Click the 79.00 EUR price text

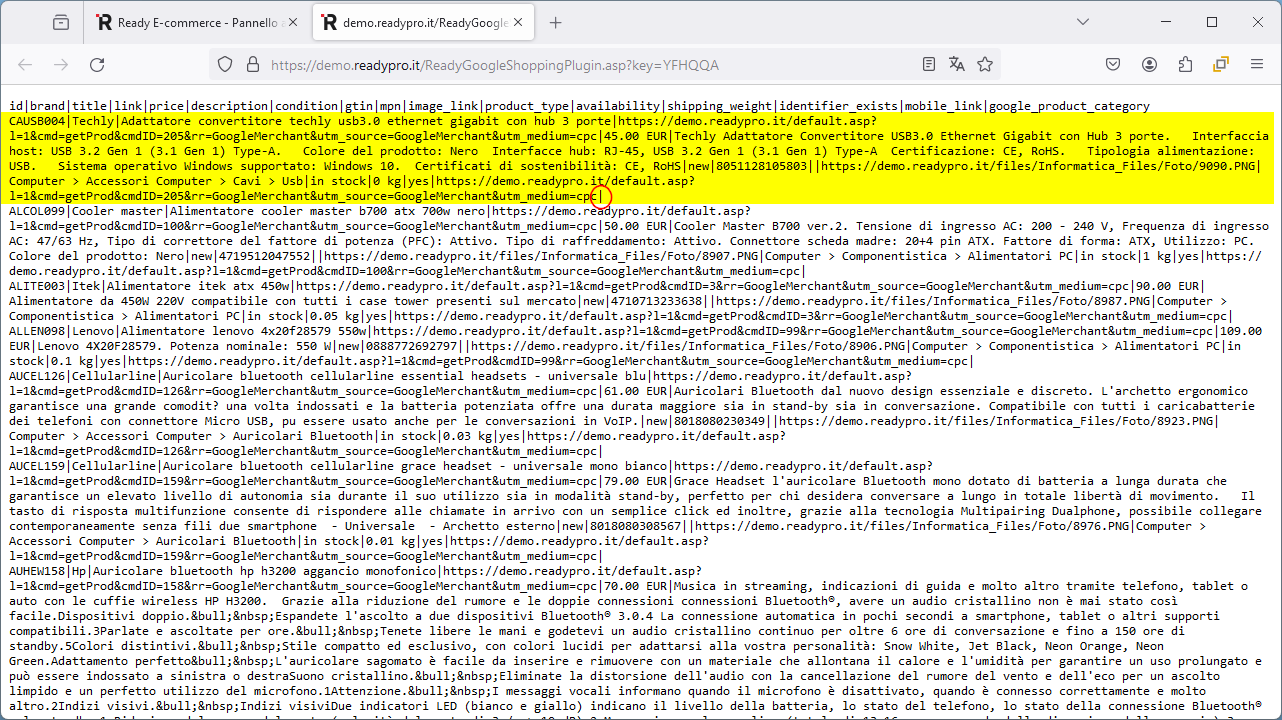638,481
